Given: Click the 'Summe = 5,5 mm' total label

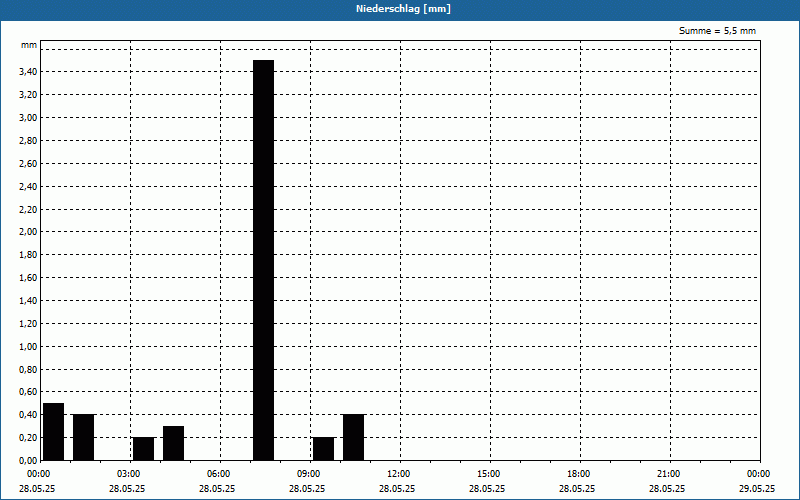Looking at the screenshot, I should click(x=717, y=31).
